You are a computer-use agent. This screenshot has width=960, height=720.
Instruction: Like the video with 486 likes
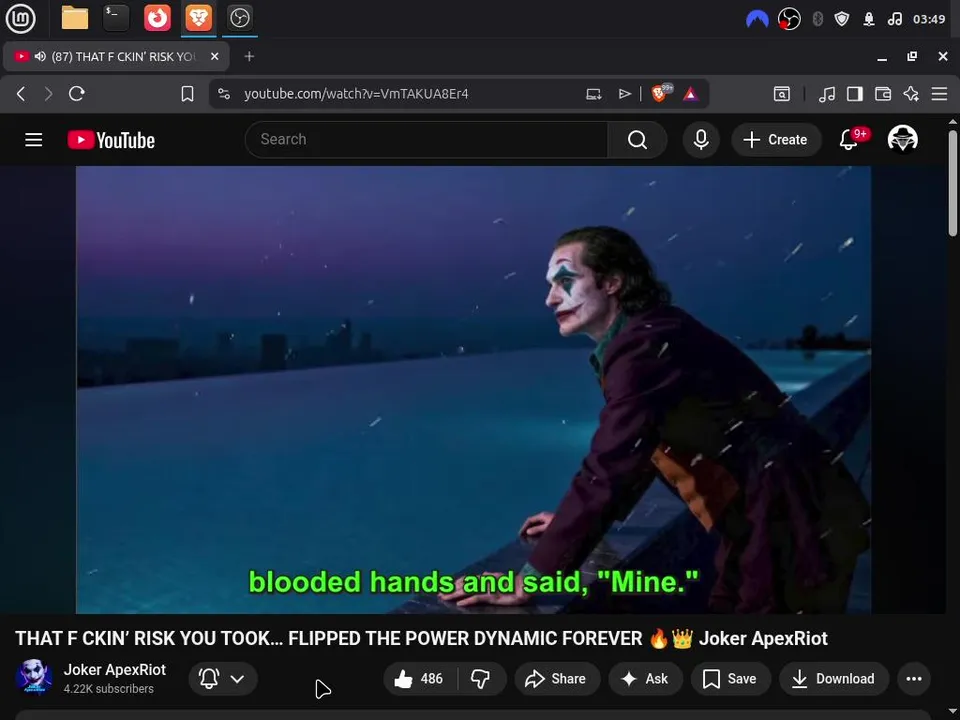pos(420,678)
